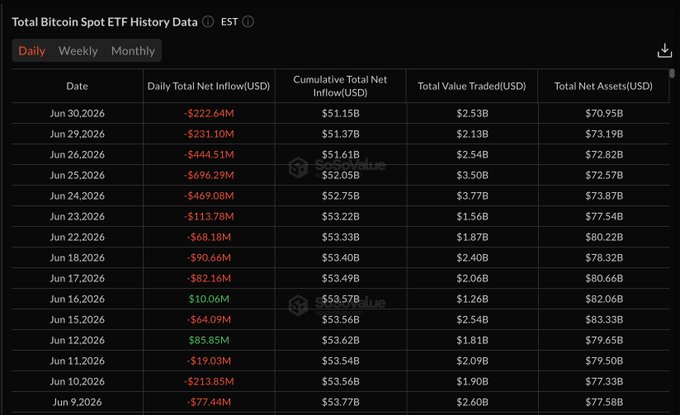
Task: Click the EST timezone label
Action: [229, 22]
